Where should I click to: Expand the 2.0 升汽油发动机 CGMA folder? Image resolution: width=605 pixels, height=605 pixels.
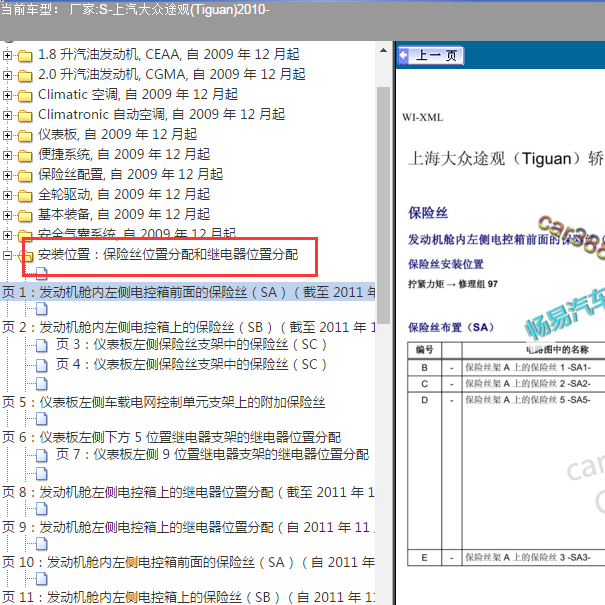coord(7,75)
